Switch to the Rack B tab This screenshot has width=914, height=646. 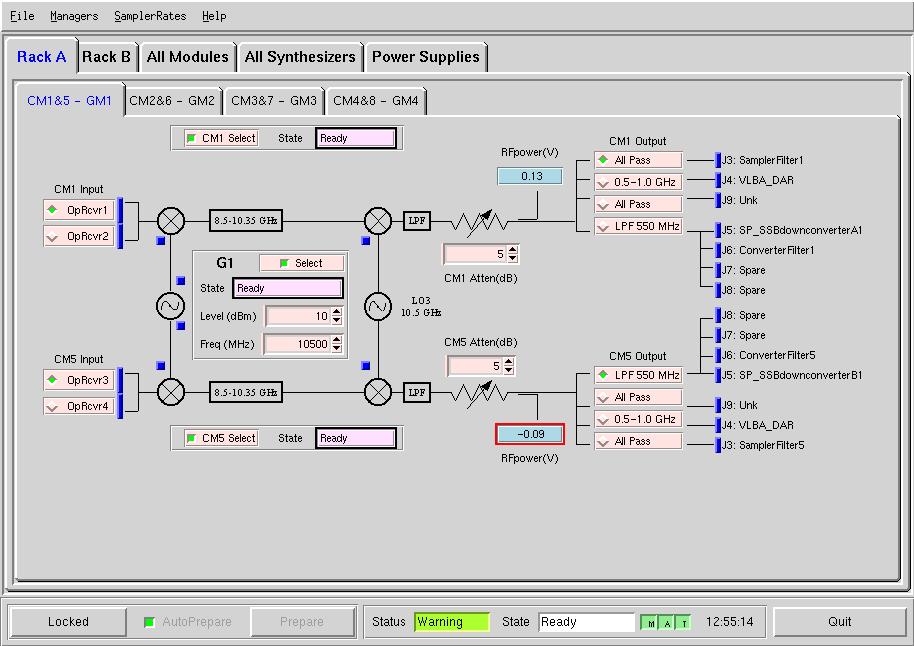pyautogui.click(x=107, y=57)
